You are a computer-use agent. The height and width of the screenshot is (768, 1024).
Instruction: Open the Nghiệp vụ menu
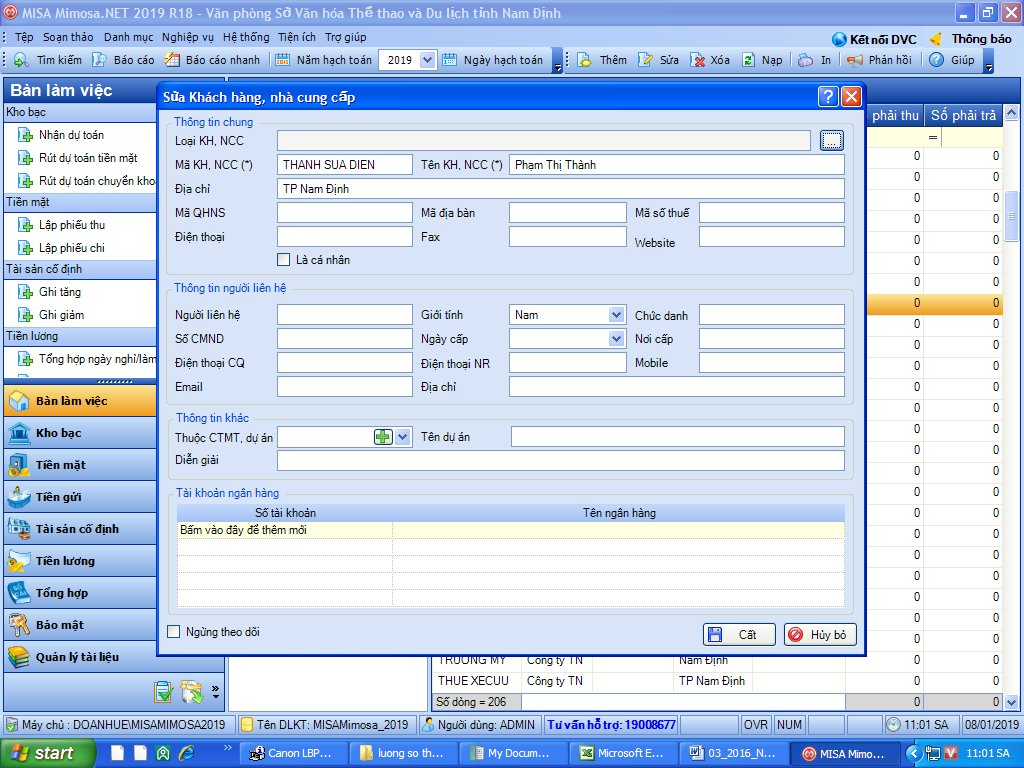[x=188, y=37]
